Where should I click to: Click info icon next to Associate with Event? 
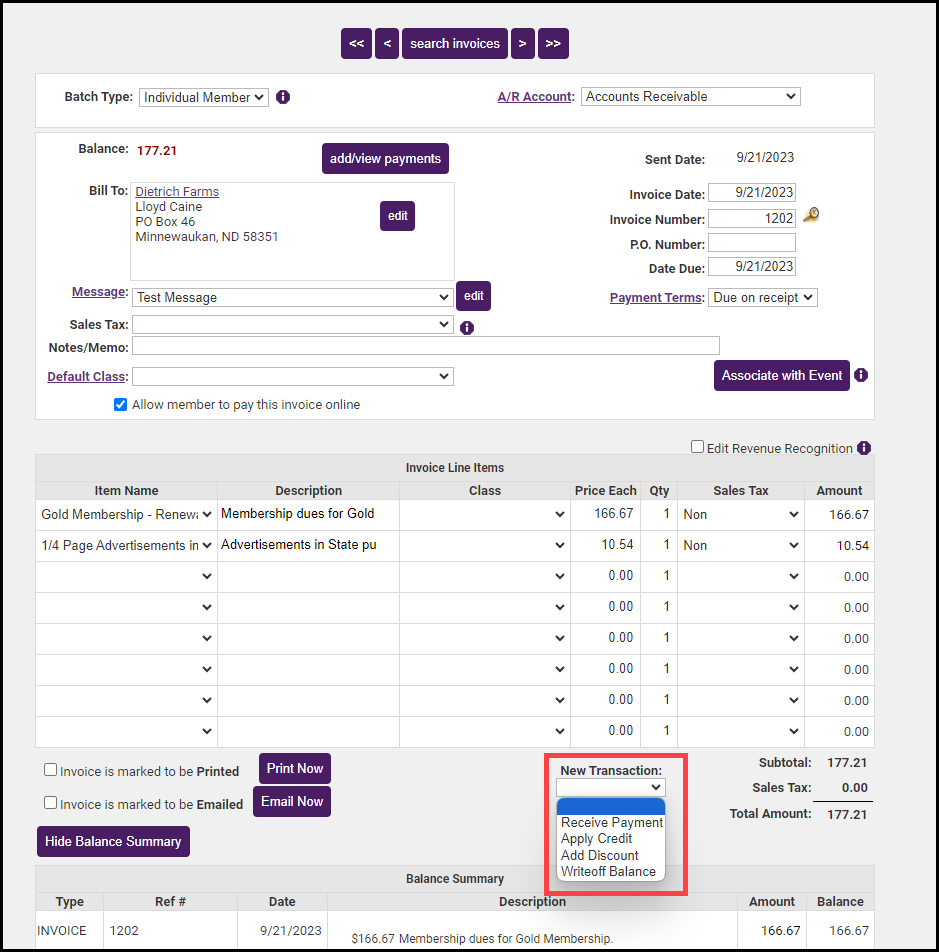coord(861,375)
